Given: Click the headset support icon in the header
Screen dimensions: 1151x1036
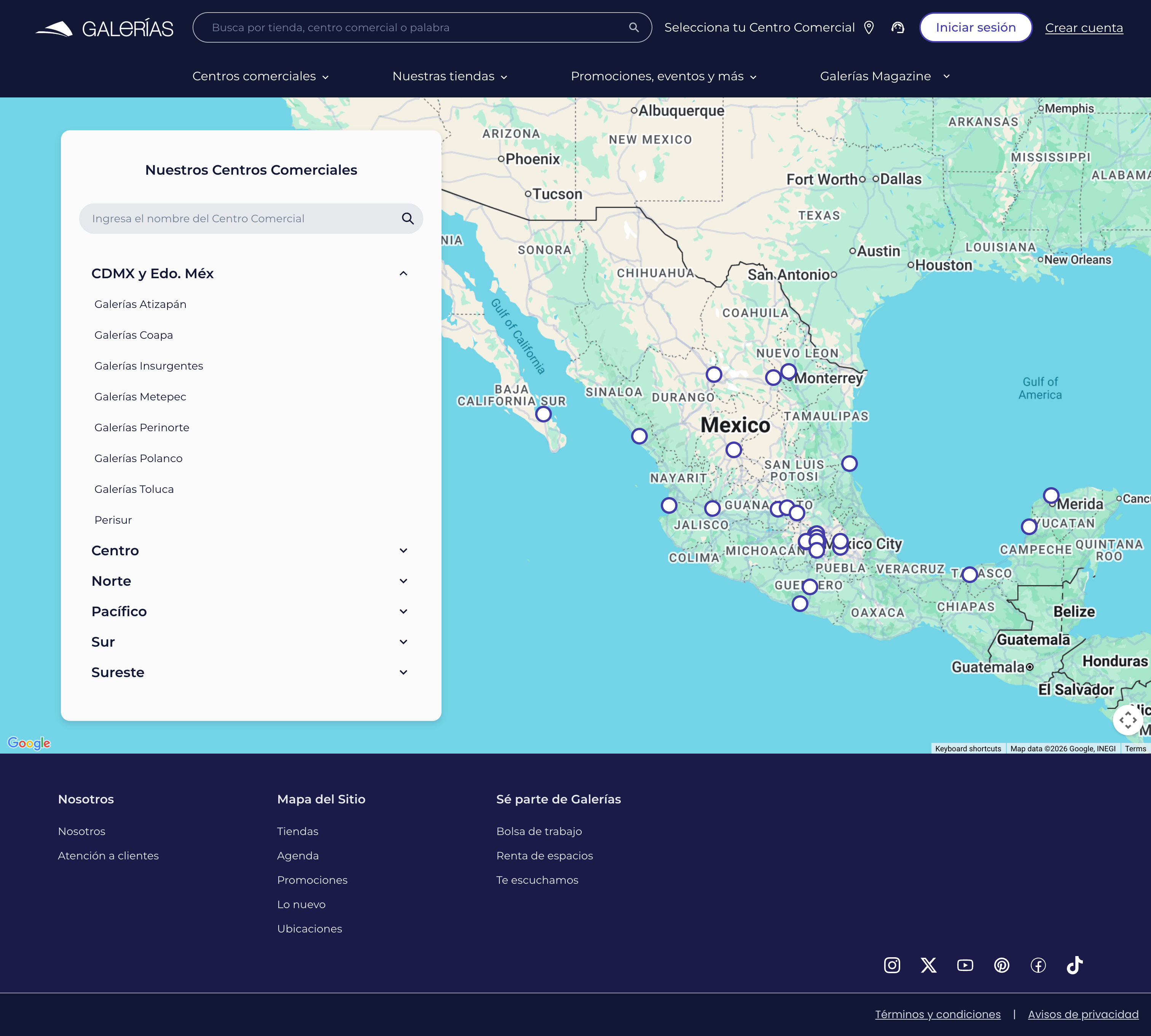Looking at the screenshot, I should tap(898, 27).
